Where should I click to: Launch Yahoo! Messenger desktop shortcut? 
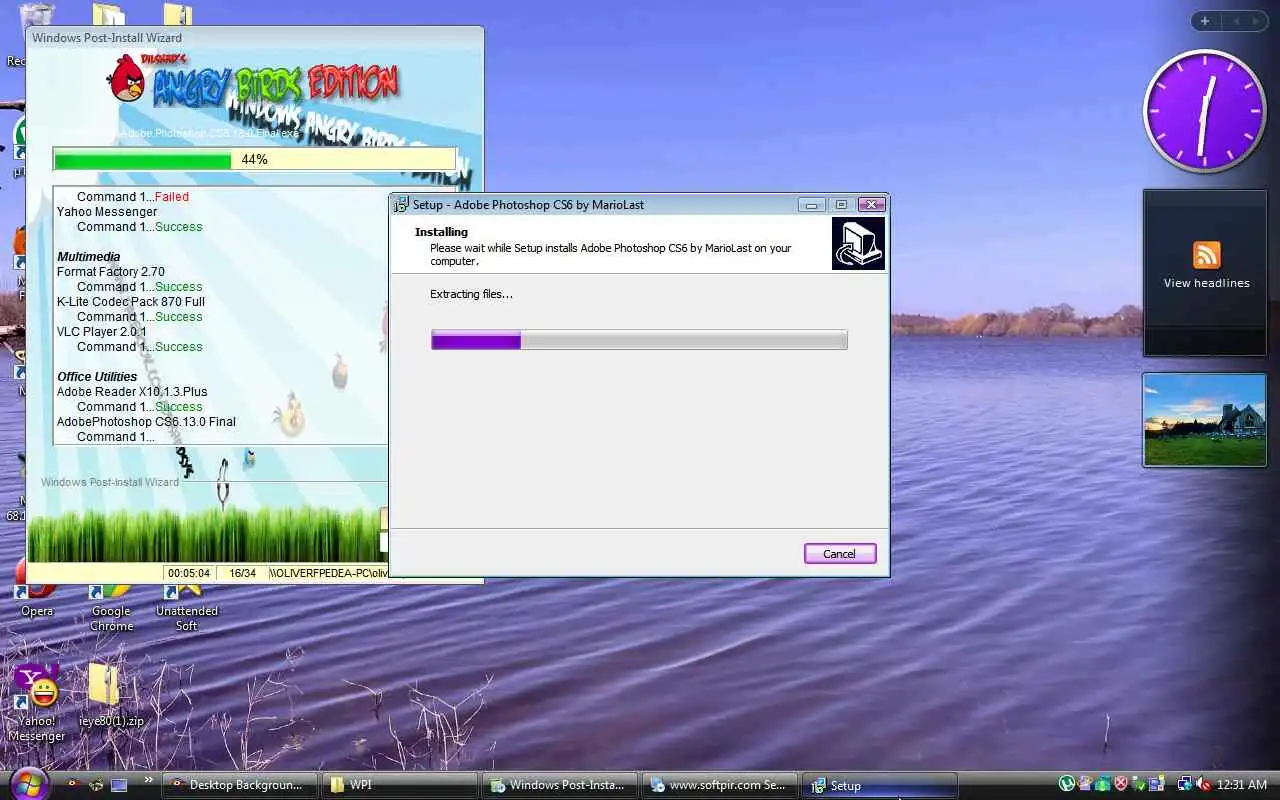37,702
